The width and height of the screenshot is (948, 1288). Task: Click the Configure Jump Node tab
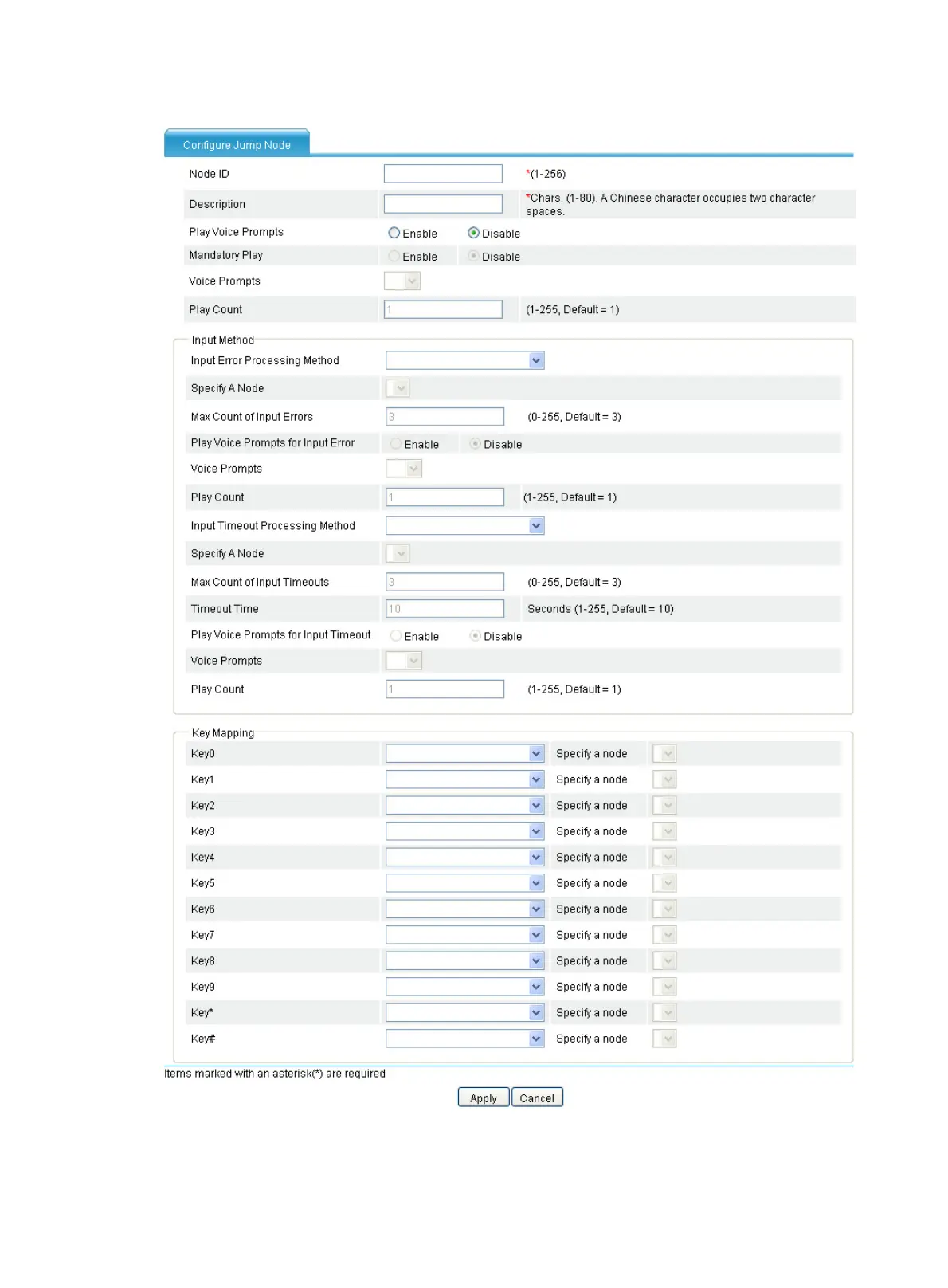tap(237, 143)
